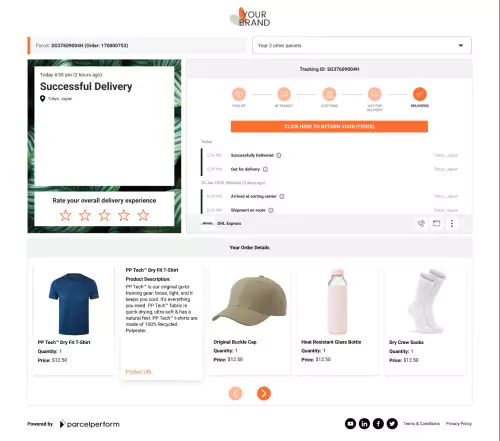
Task: Click the Heat Resistant Glass Bottle image
Action: (337, 301)
